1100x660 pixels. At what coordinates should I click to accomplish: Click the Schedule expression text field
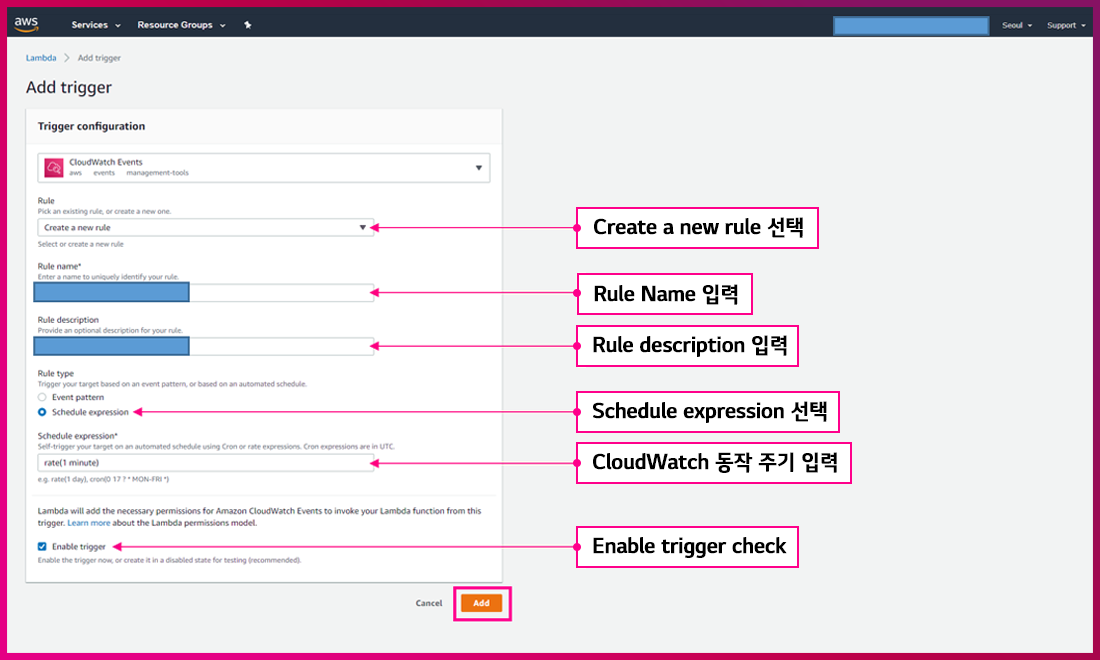point(204,463)
